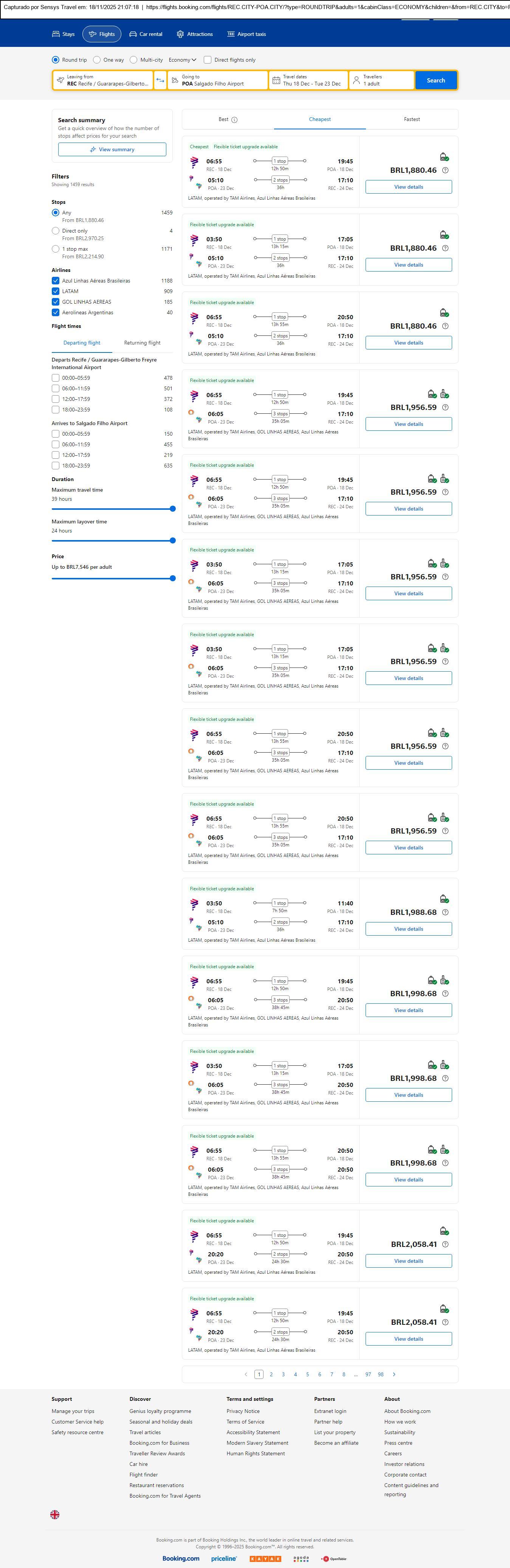This screenshot has width=510, height=1568.
Task: Click the price info icon next to BRL1,988.68
Action: coord(445,913)
